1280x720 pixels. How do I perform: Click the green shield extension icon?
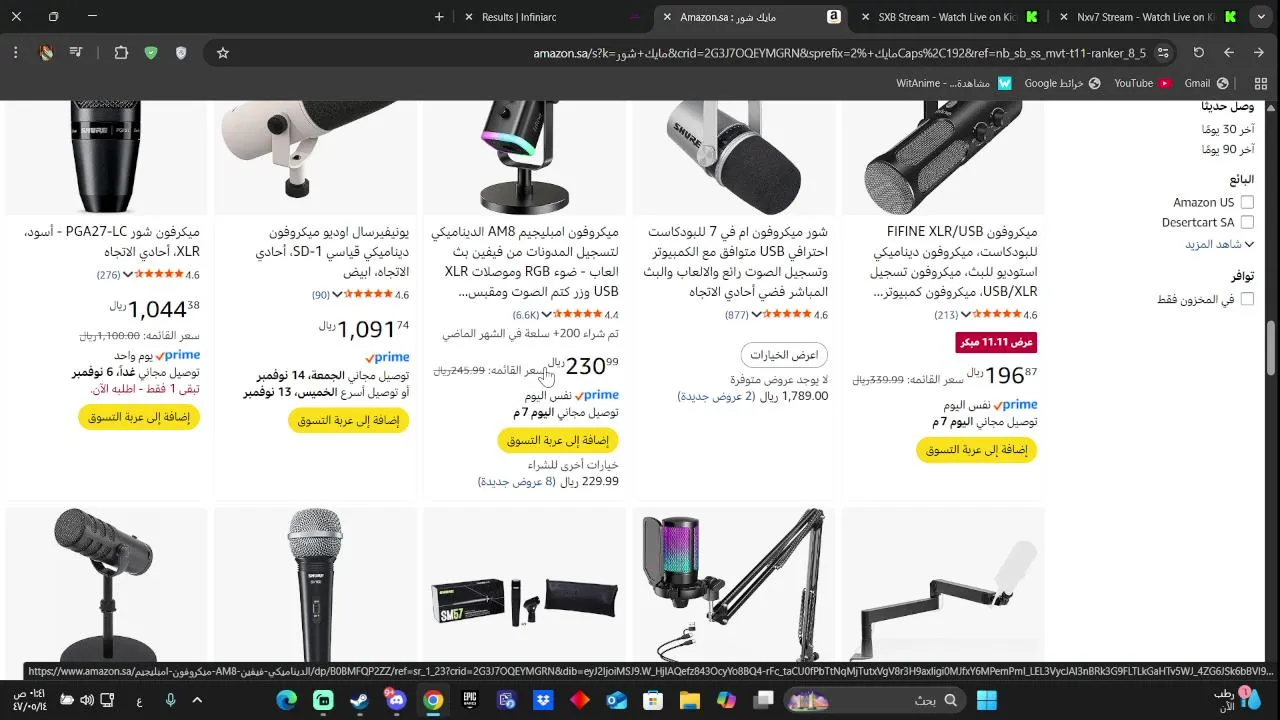coord(151,53)
